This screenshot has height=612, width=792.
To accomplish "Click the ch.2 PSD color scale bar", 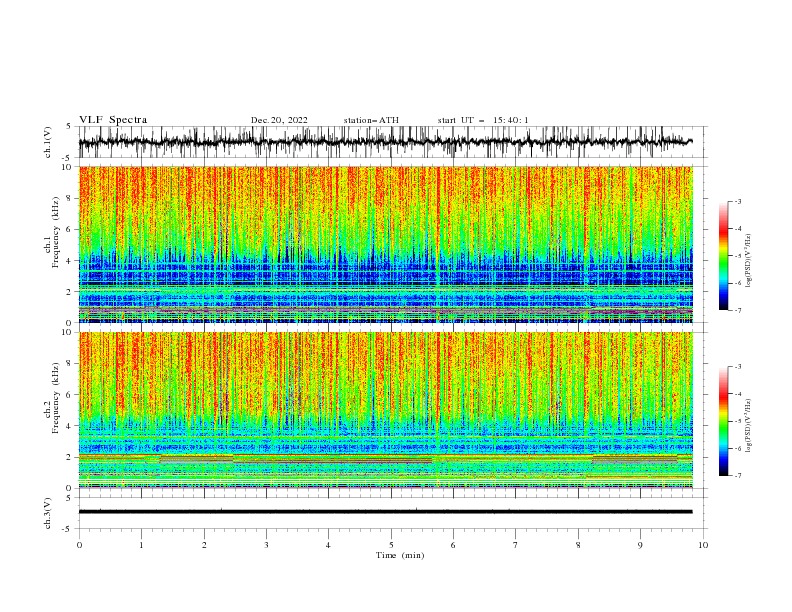I will pos(723,421).
